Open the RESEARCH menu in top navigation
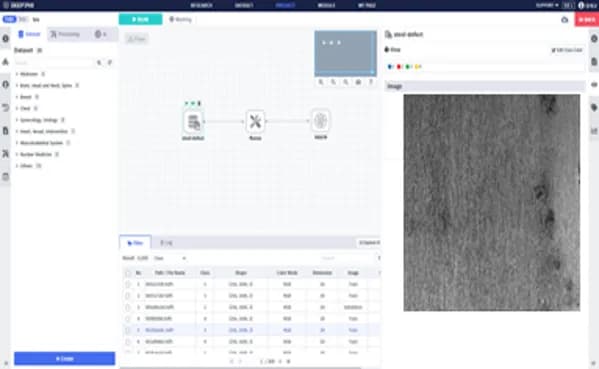The image size is (599, 369). 202,5
